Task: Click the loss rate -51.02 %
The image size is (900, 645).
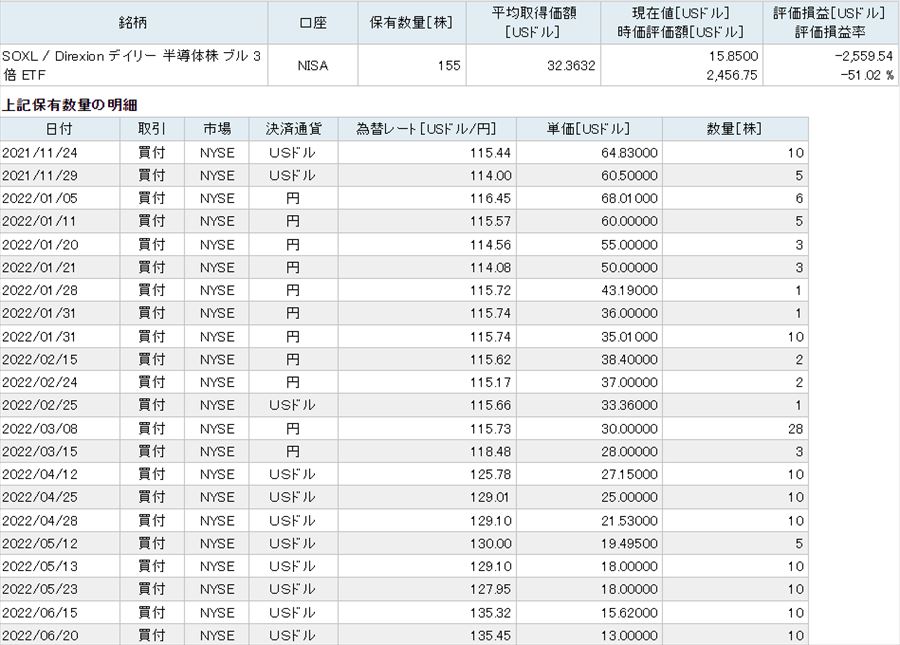Action: click(x=867, y=75)
